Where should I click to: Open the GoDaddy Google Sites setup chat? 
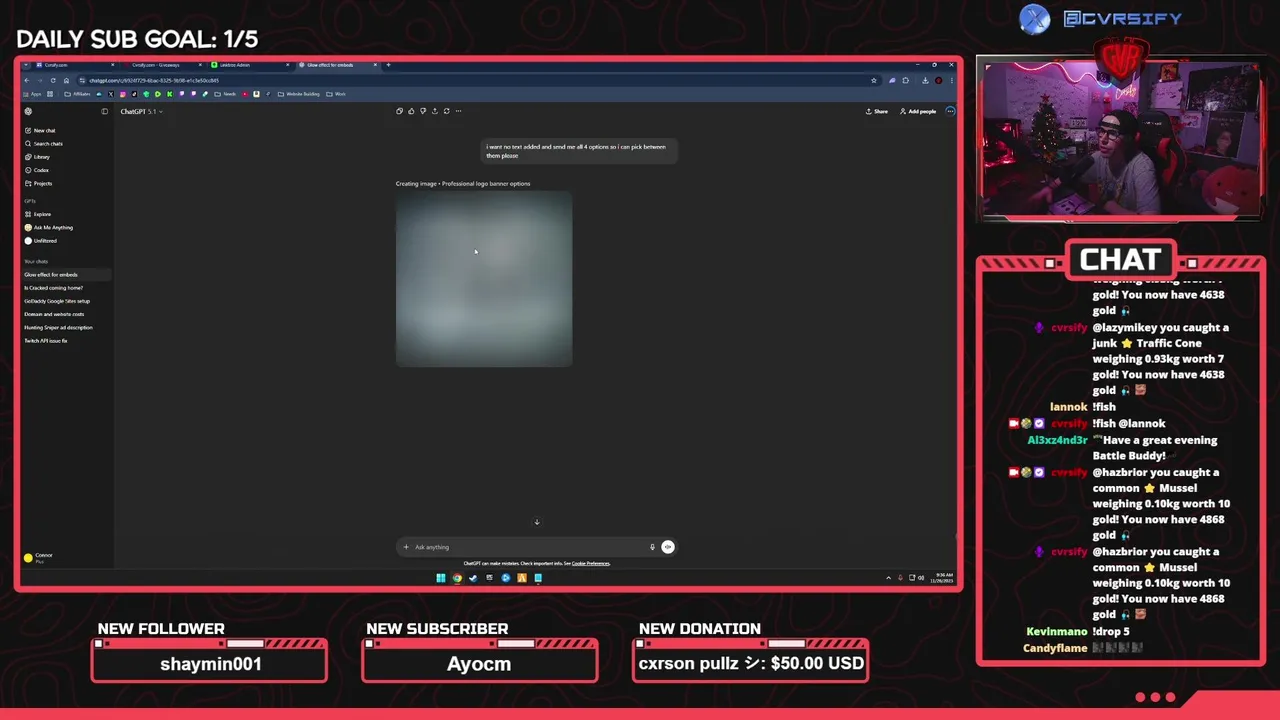(x=57, y=301)
